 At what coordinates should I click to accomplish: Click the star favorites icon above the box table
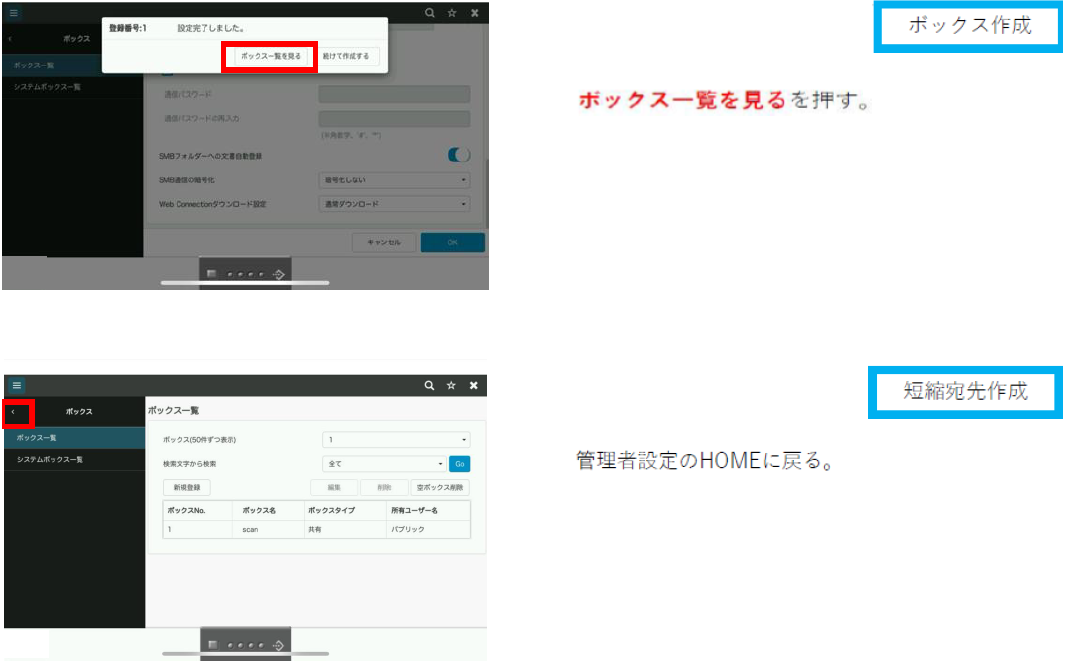pyautogui.click(x=451, y=385)
